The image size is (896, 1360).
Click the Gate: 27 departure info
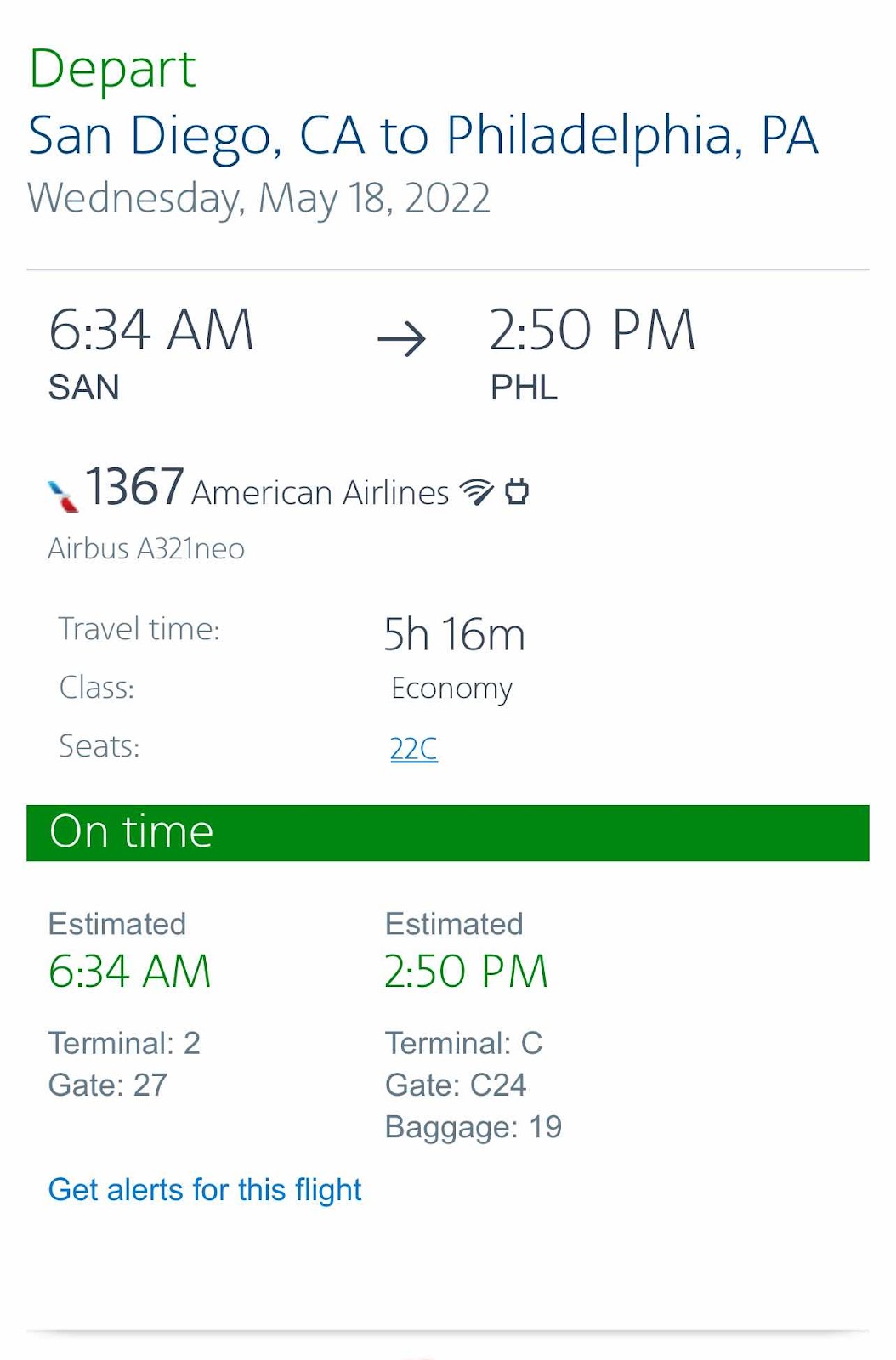[108, 1085]
